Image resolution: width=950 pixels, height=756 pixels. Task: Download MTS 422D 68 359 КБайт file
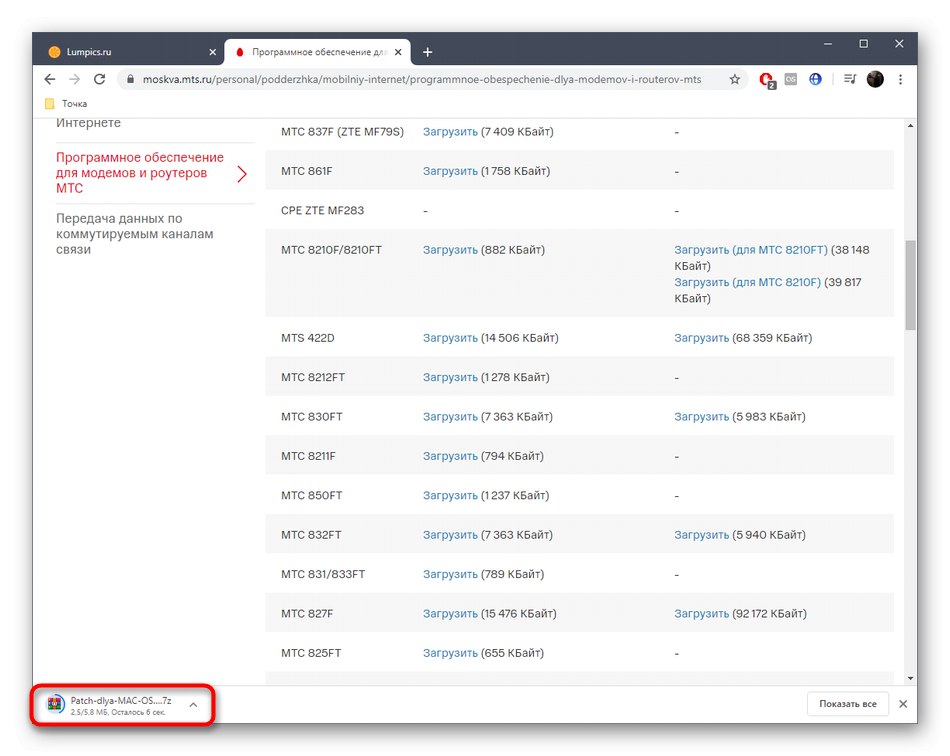tap(702, 338)
